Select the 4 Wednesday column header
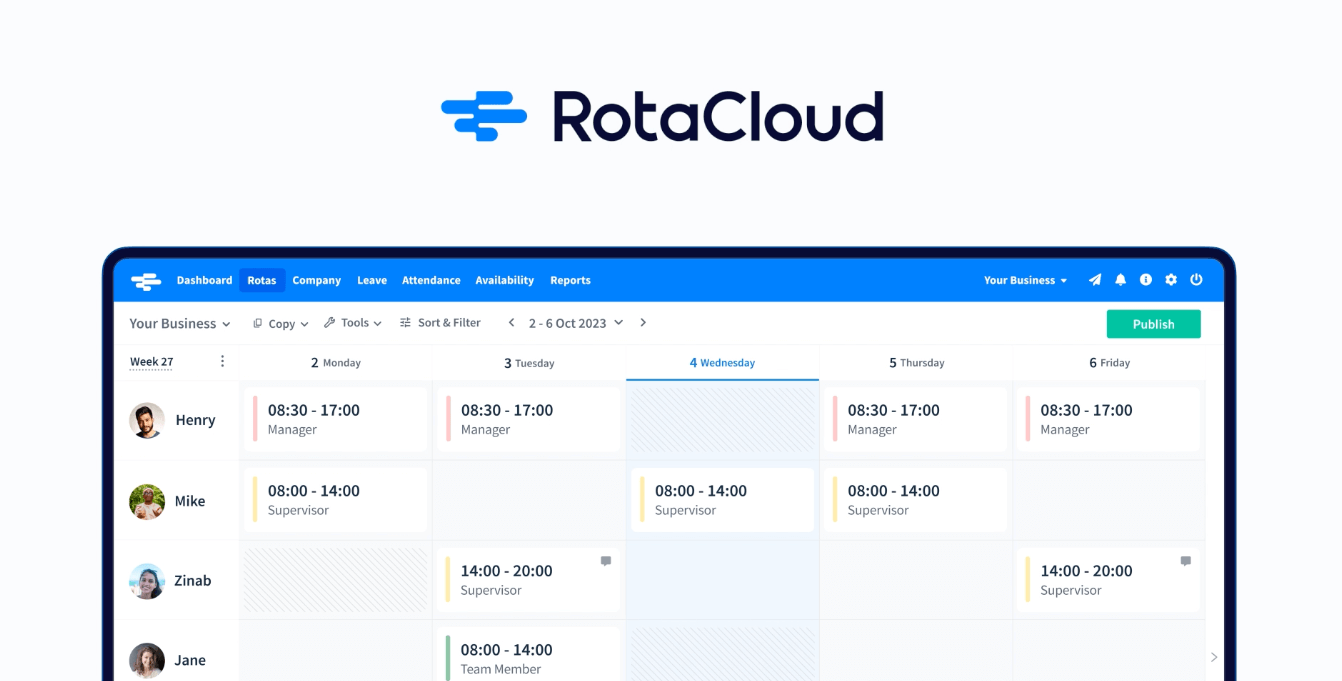The width and height of the screenshot is (1342, 681). click(x=722, y=362)
